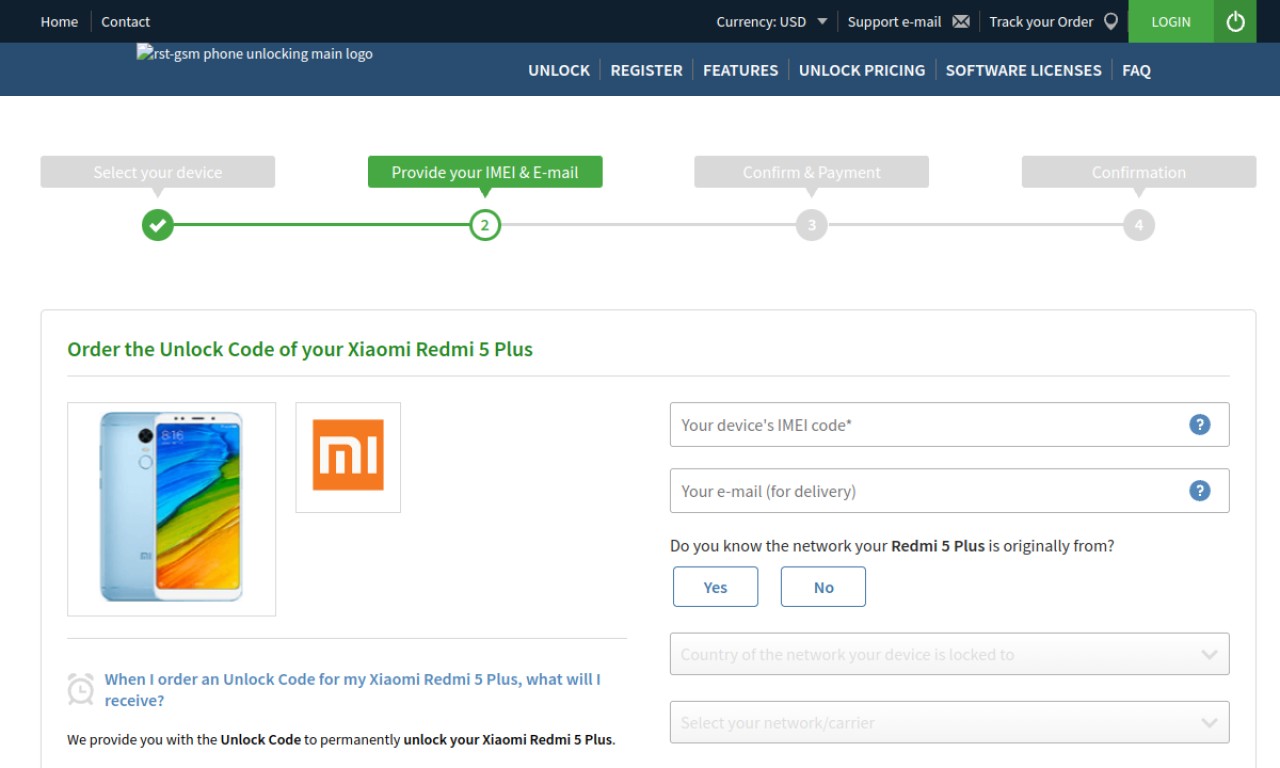Click the Home link
Image resolution: width=1280 pixels, height=768 pixels.
click(x=59, y=21)
